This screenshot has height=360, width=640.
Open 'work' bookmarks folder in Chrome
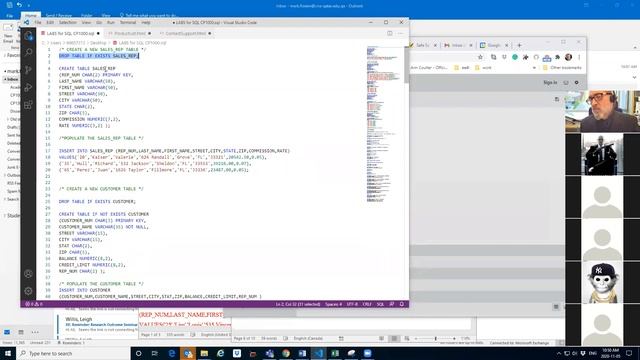pyautogui.click(x=483, y=68)
